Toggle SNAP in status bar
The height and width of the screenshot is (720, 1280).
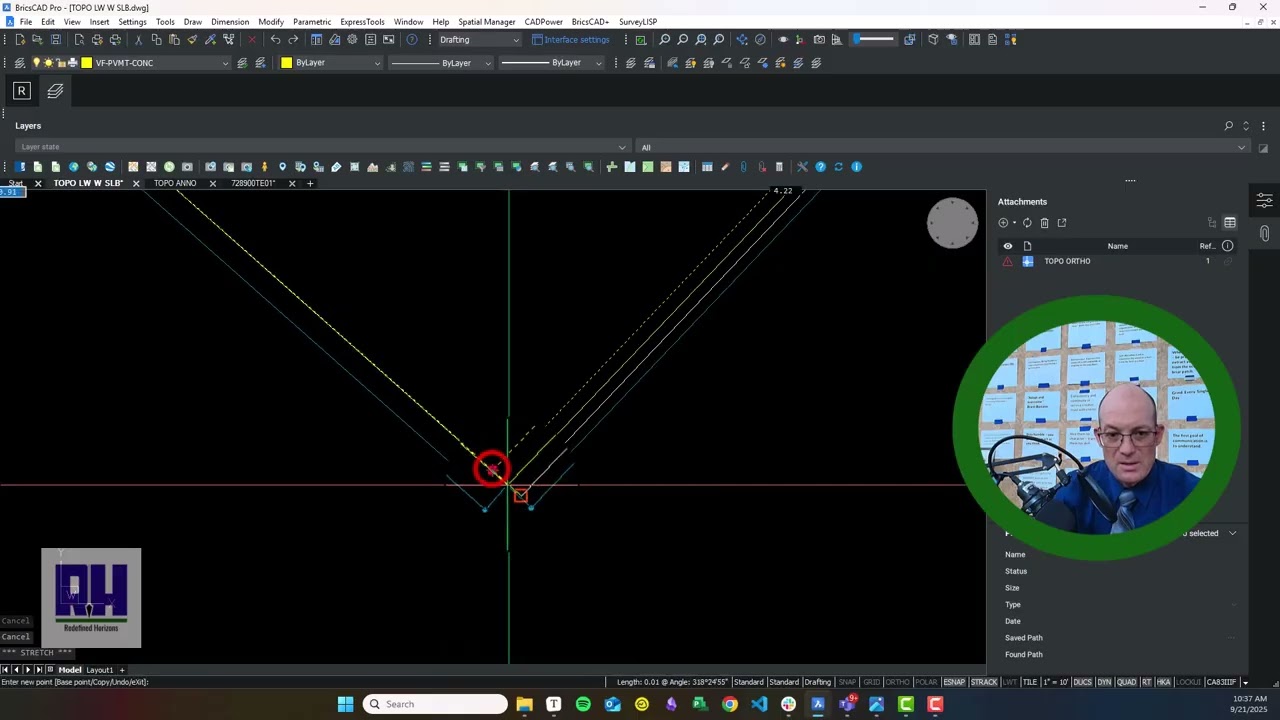coord(847,682)
